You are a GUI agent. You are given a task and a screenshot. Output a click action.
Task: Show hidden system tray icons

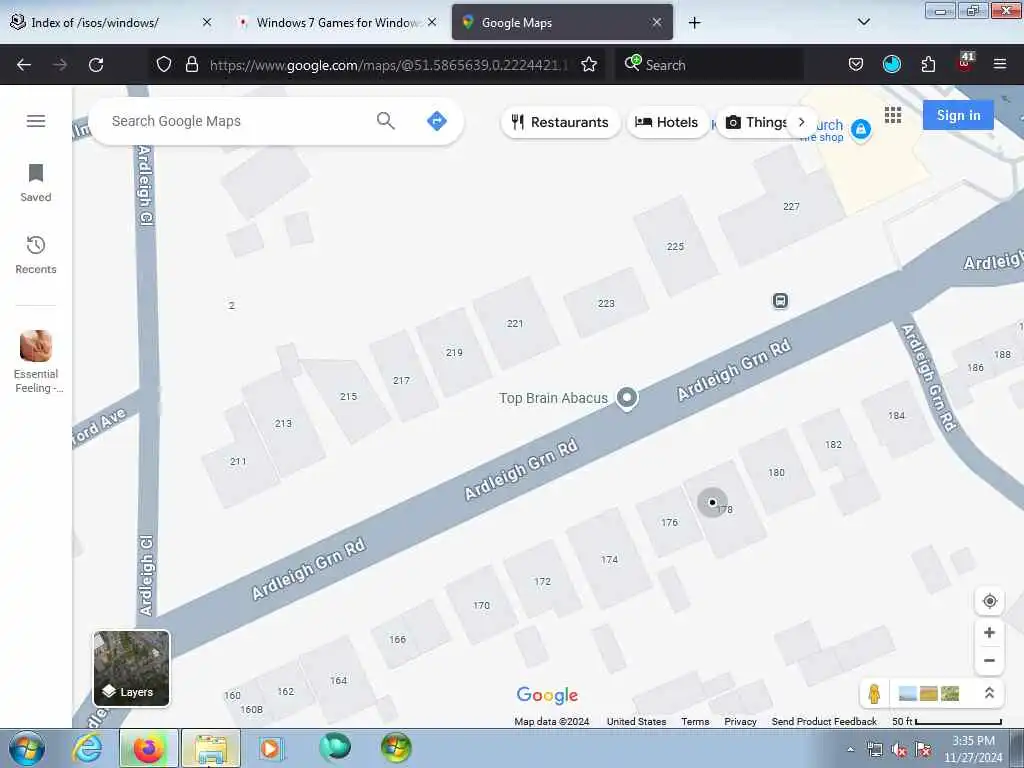click(x=850, y=750)
